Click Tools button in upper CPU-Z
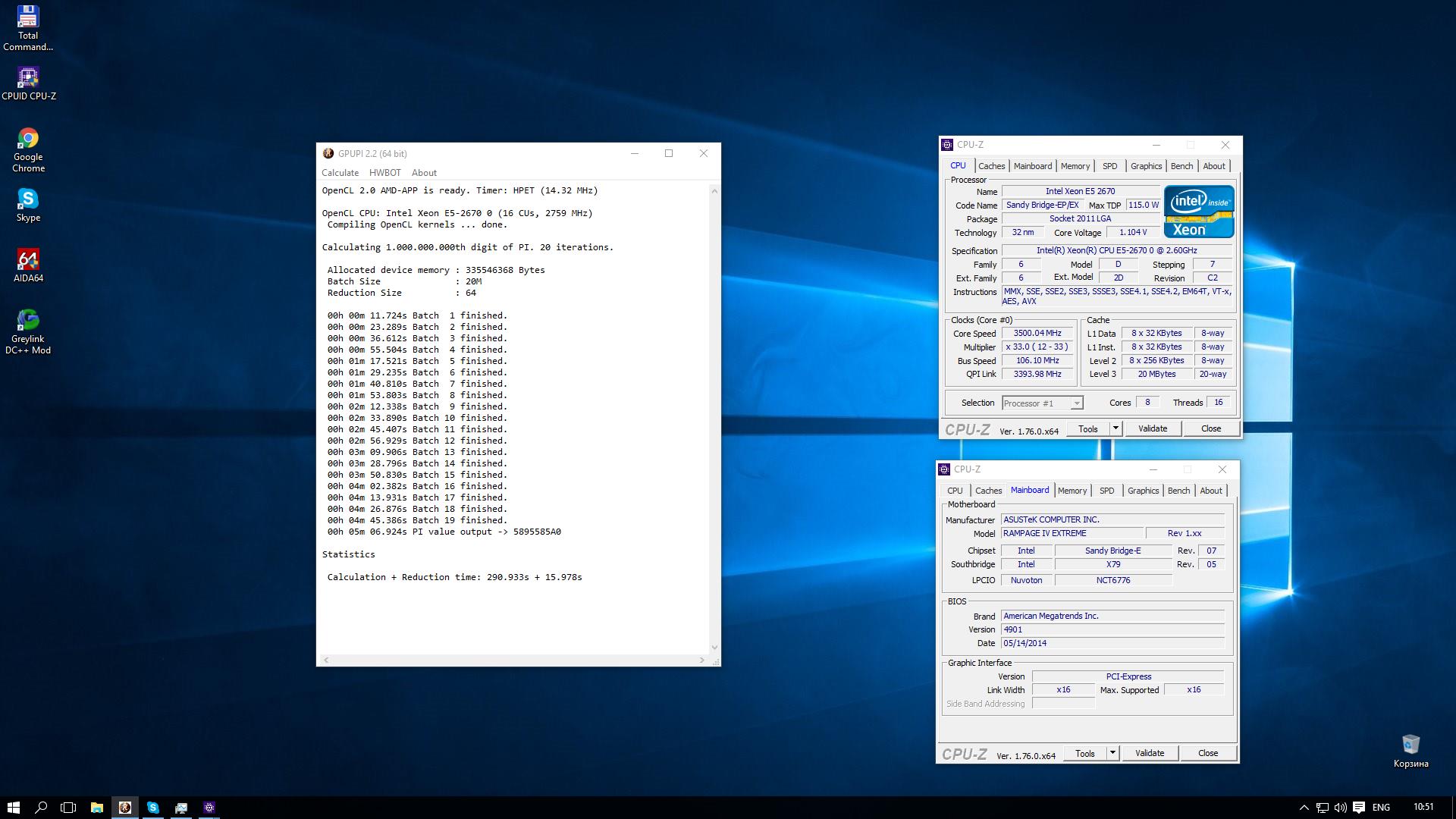This screenshot has height=819, width=1456. click(x=1088, y=428)
